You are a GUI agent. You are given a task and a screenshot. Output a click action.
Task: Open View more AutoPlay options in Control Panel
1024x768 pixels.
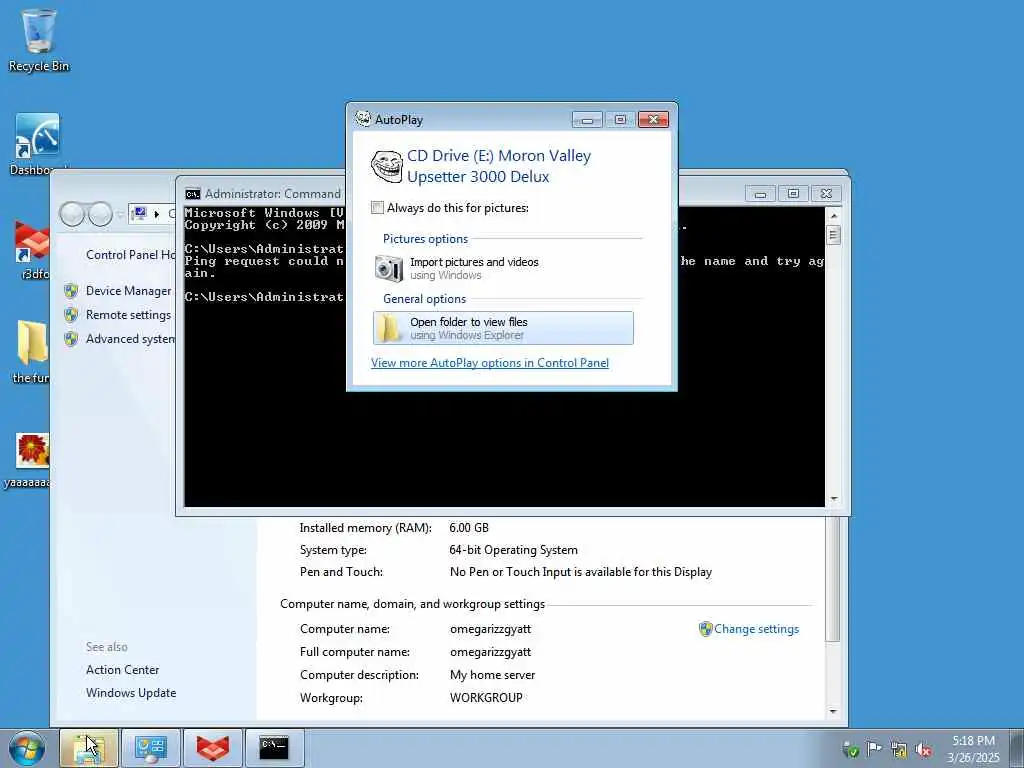click(x=490, y=363)
